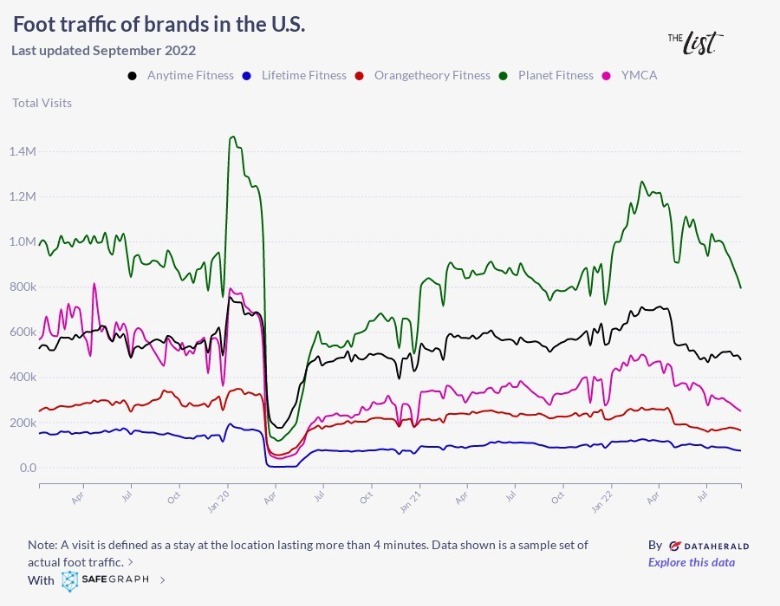Click the red Orangetheory Fitness legend dot
The width and height of the screenshot is (780, 606).
(362, 76)
